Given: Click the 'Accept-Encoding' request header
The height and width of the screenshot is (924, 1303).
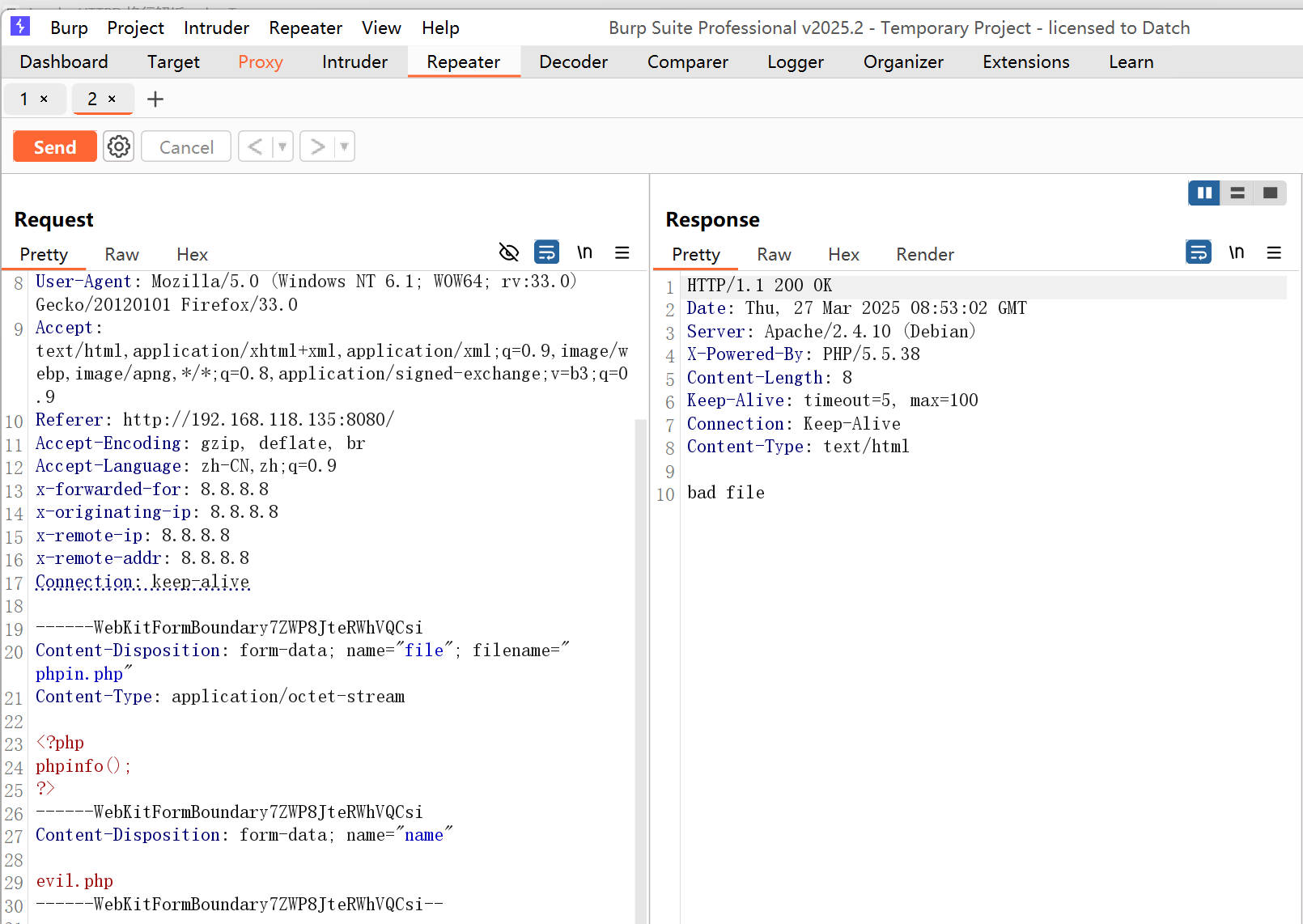Looking at the screenshot, I should tap(200, 443).
